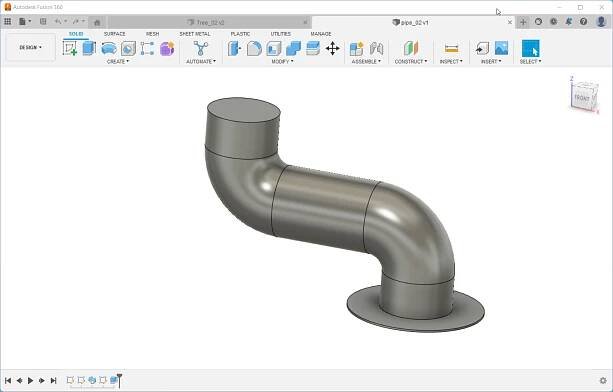Activate the Revolve tool
The height and width of the screenshot is (392, 613).
[x=109, y=48]
